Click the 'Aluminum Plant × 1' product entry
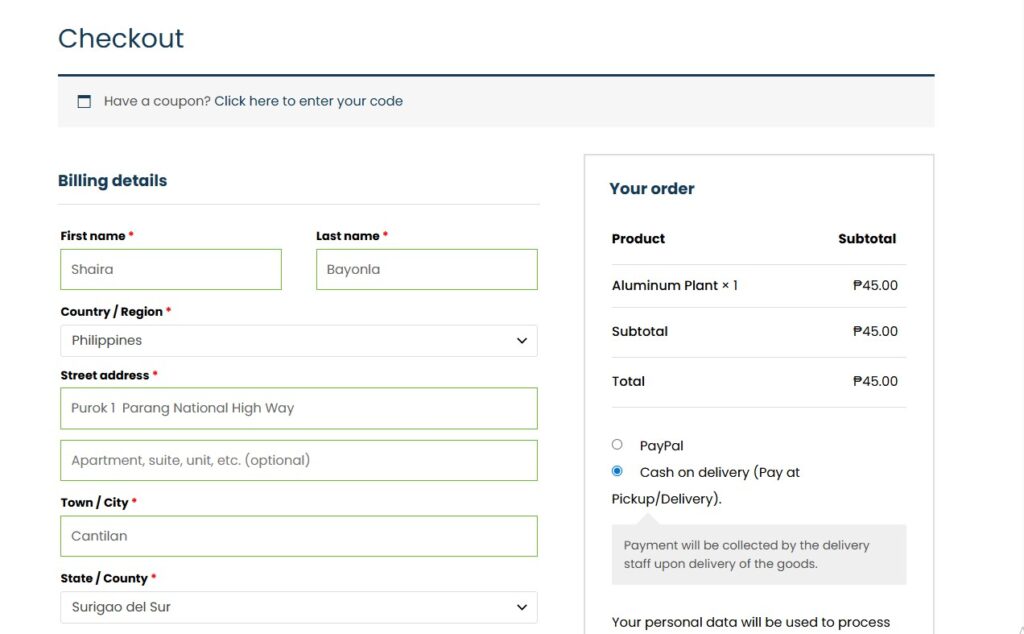Viewport: 1024px width, 634px height. (674, 286)
